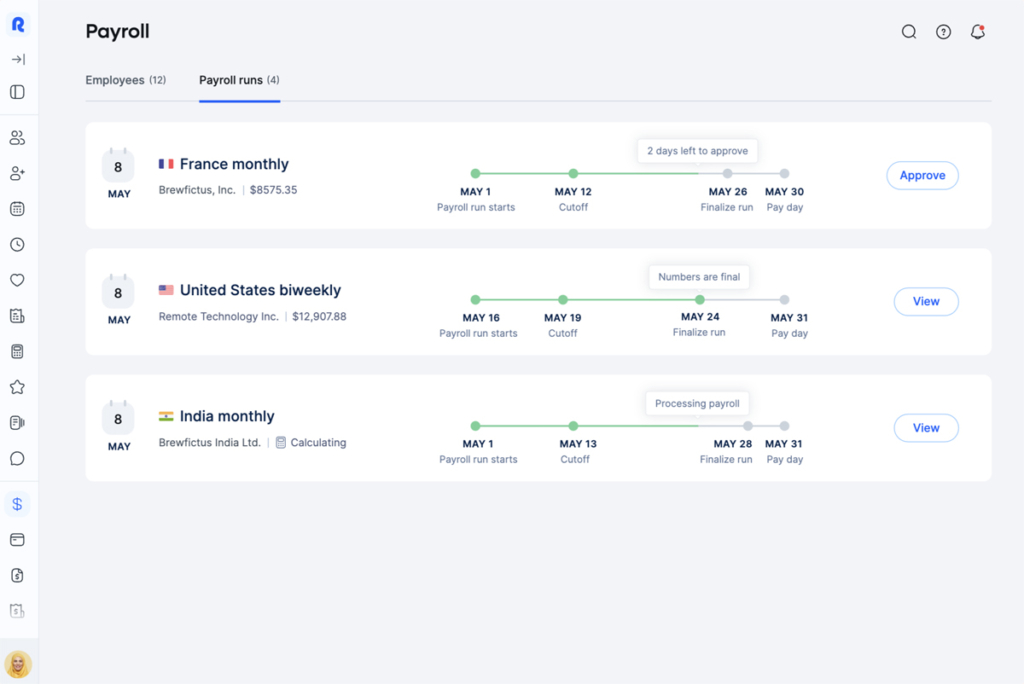
Task: Open the calendar icon in sidebar
Action: [17, 208]
